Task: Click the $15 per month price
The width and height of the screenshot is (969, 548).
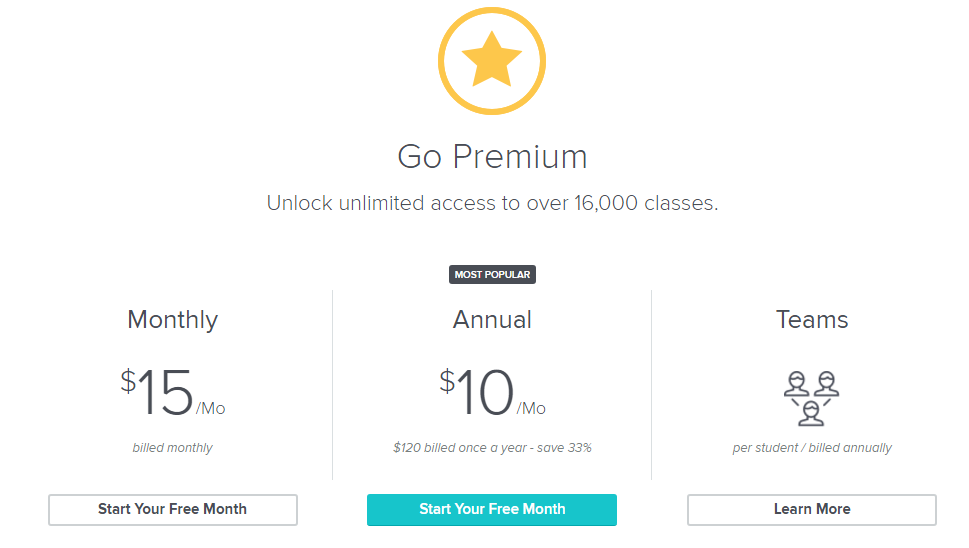Action: [x=172, y=392]
